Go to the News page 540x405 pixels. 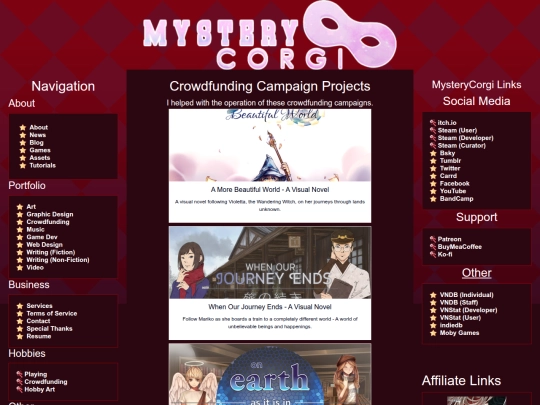point(38,135)
